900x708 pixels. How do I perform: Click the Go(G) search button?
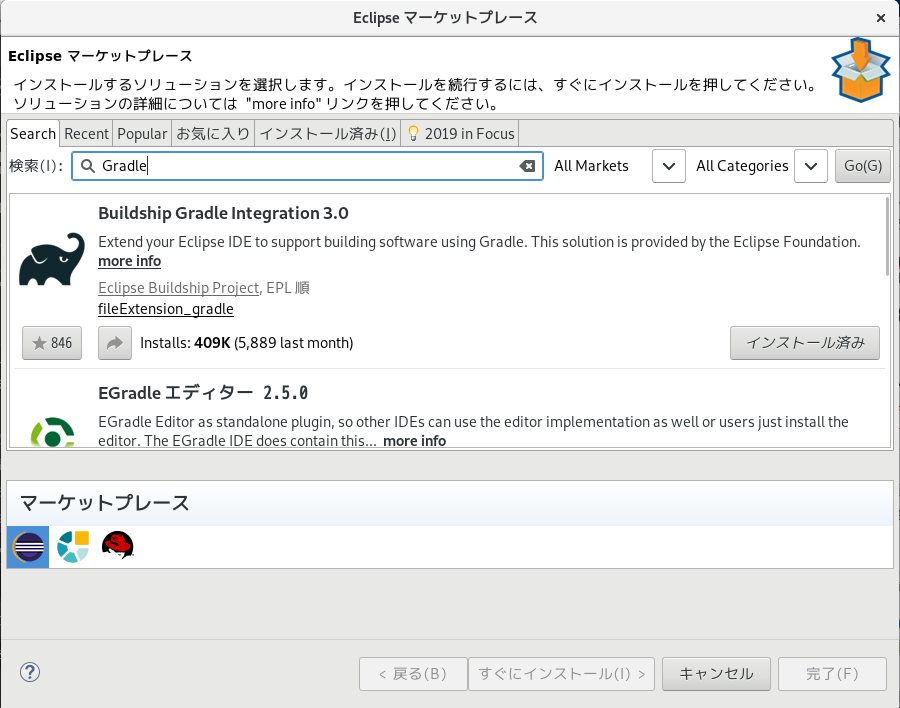[863, 166]
